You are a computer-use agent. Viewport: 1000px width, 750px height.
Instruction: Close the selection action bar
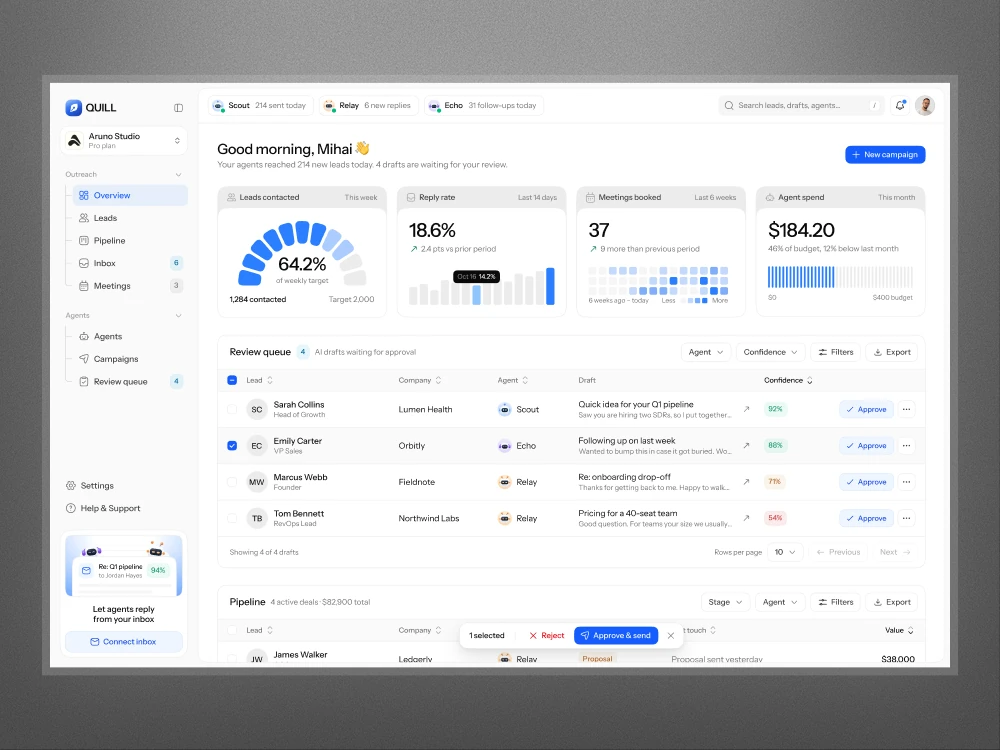point(671,636)
